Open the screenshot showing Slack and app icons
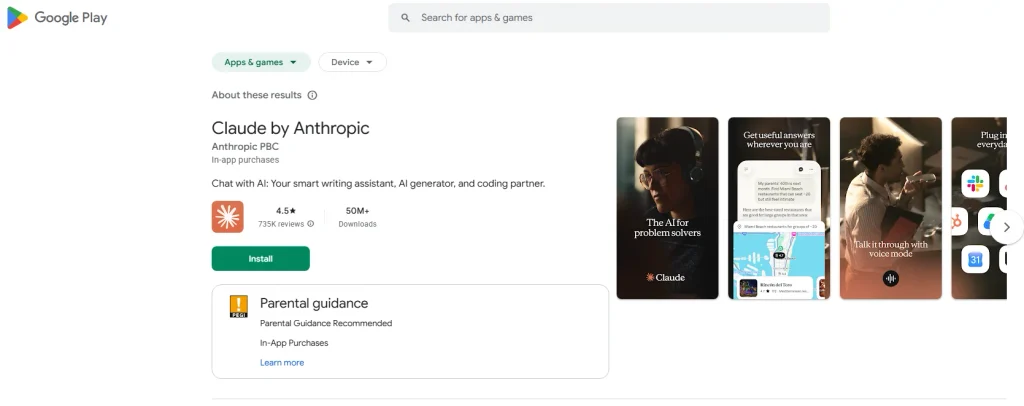Image resolution: width=1024 pixels, height=406 pixels. (979, 208)
